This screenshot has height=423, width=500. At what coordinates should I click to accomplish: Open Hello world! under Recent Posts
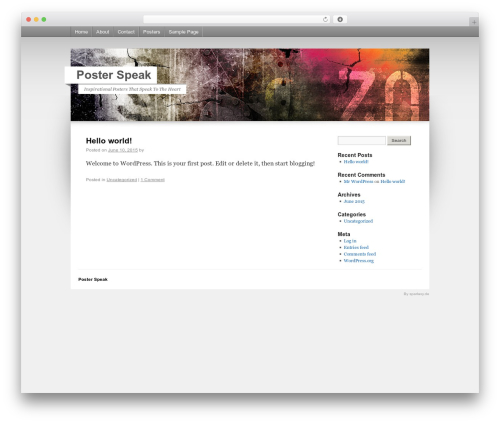tap(356, 162)
